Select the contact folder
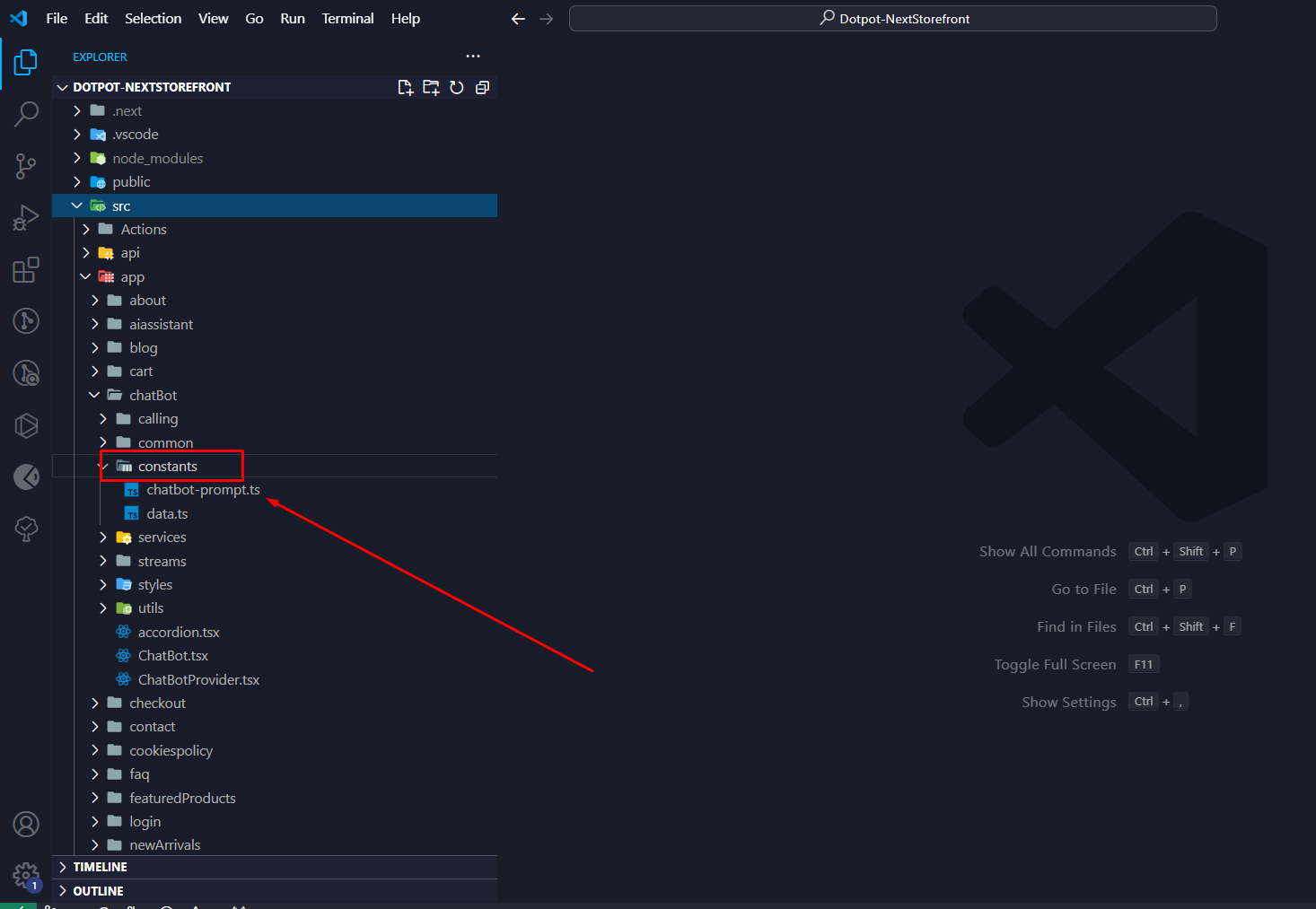 point(275,727)
